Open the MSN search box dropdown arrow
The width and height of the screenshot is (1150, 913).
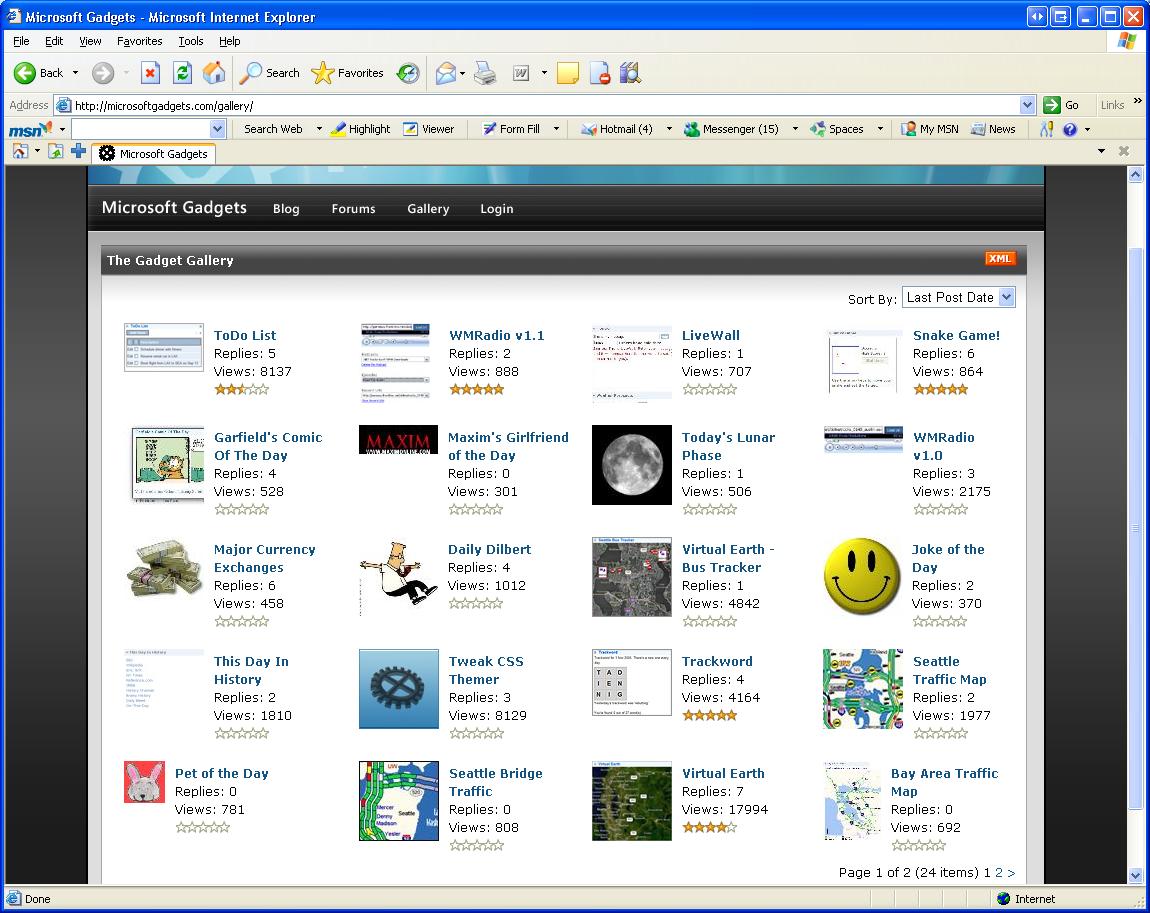pyautogui.click(x=217, y=129)
